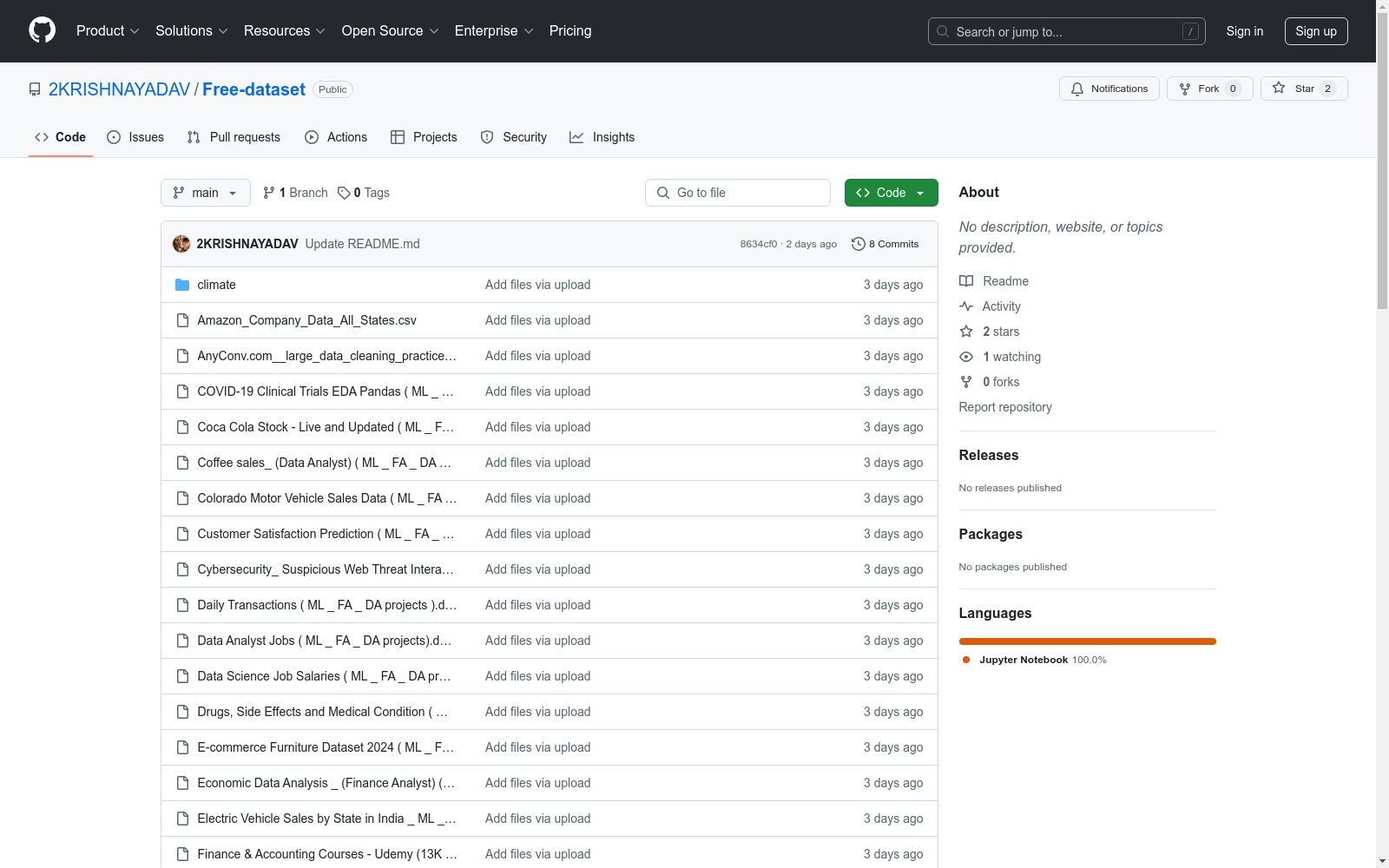
Task: Open the Update README.md commit message
Action: (363, 244)
